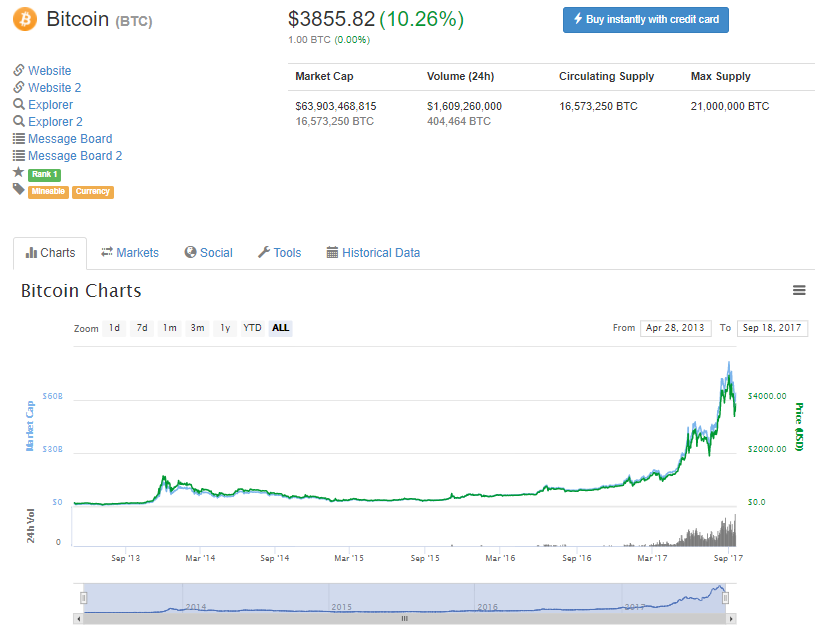Switch to the Social tab
This screenshot has width=821, height=634.
coord(208,253)
